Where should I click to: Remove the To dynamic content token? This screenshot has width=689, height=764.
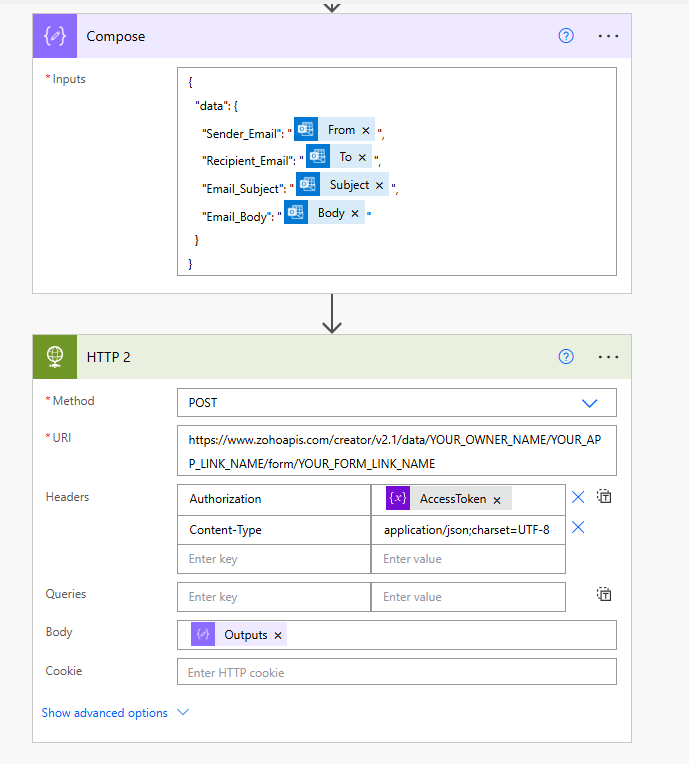362,157
